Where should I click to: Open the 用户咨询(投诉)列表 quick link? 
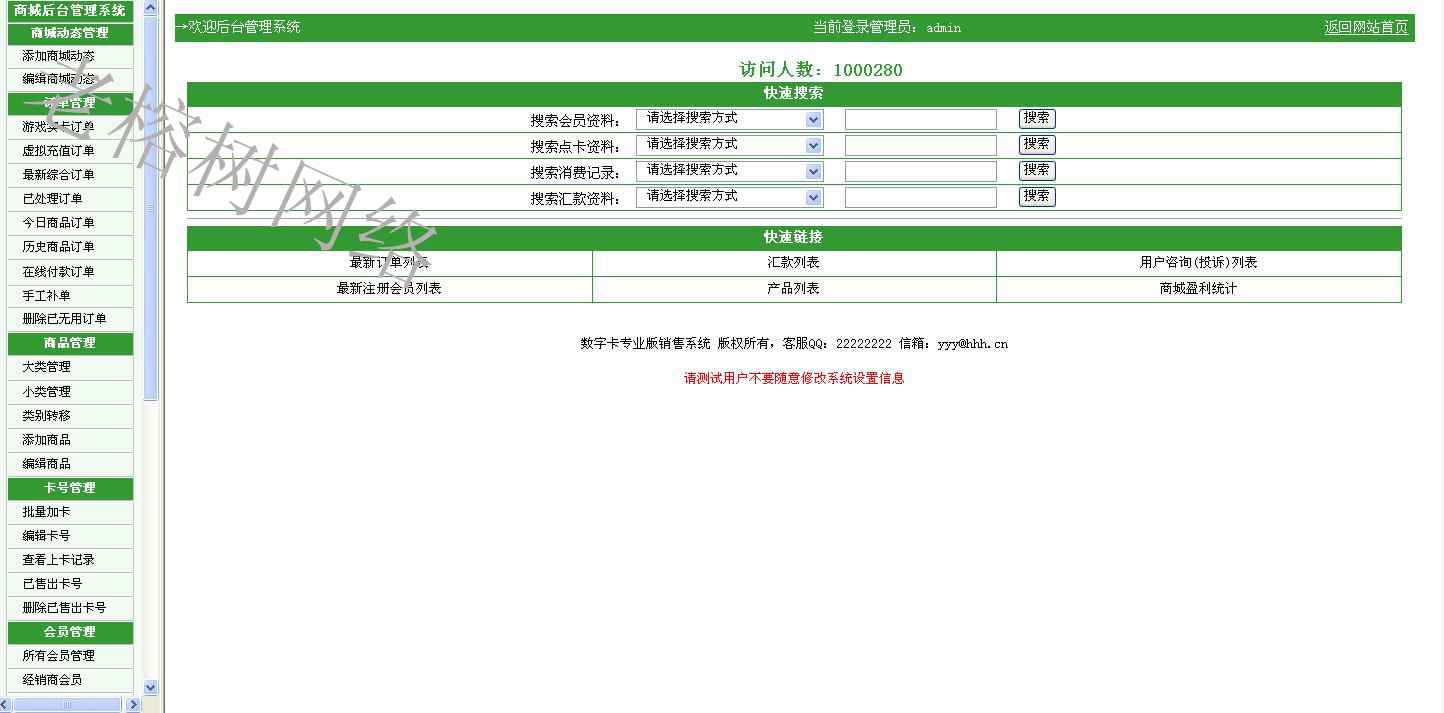pos(1198,263)
